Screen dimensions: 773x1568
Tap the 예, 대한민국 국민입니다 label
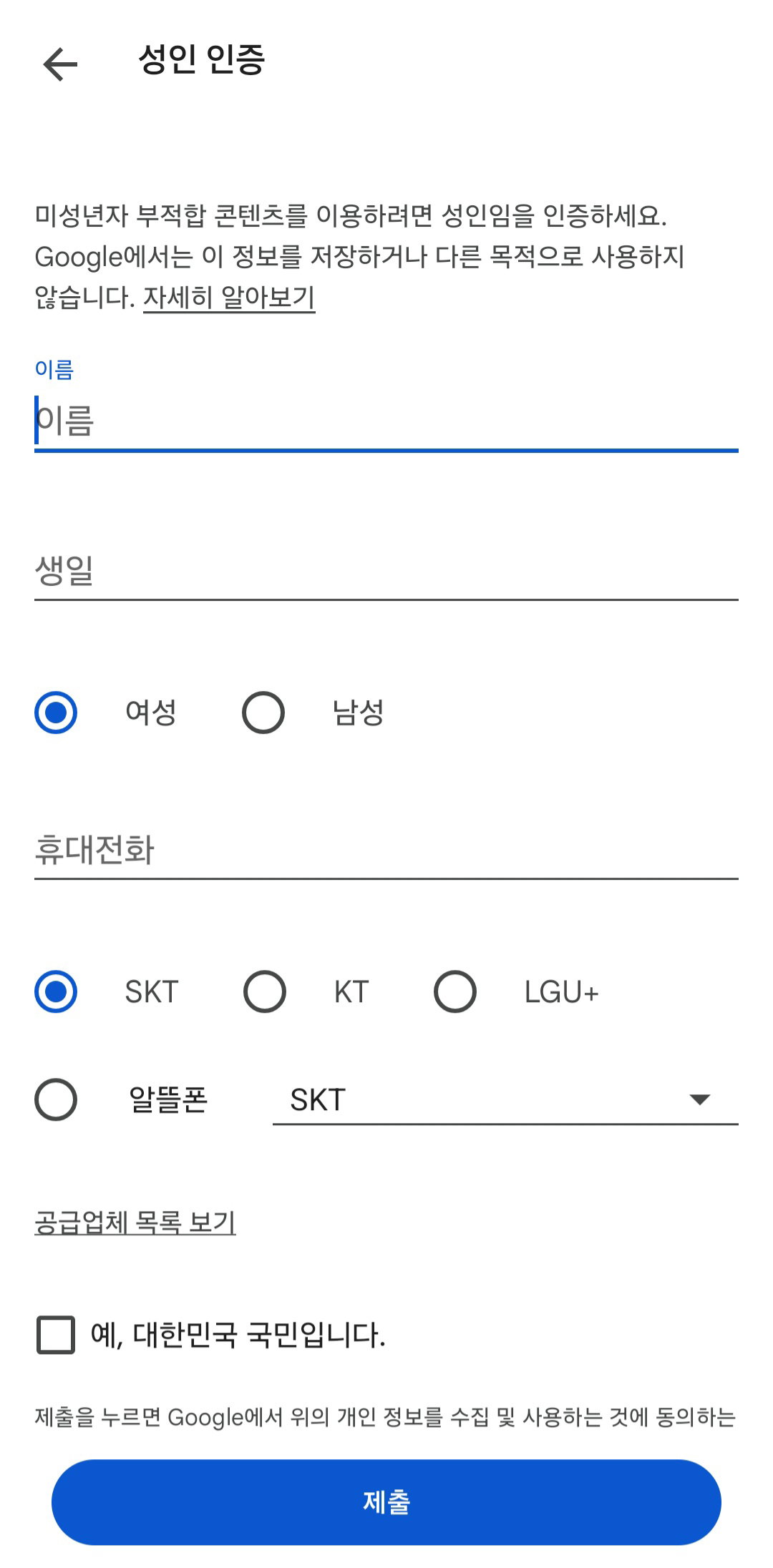[x=238, y=1335]
